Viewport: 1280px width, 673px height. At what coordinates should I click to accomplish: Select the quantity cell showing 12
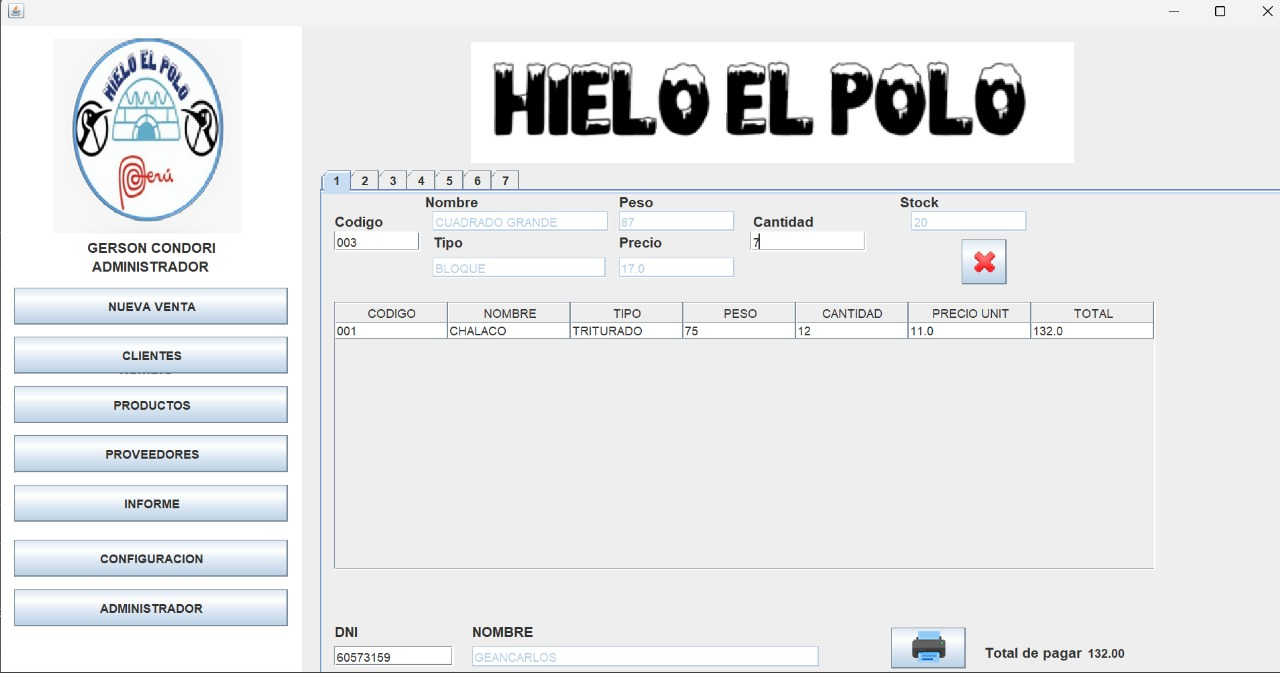(852, 331)
